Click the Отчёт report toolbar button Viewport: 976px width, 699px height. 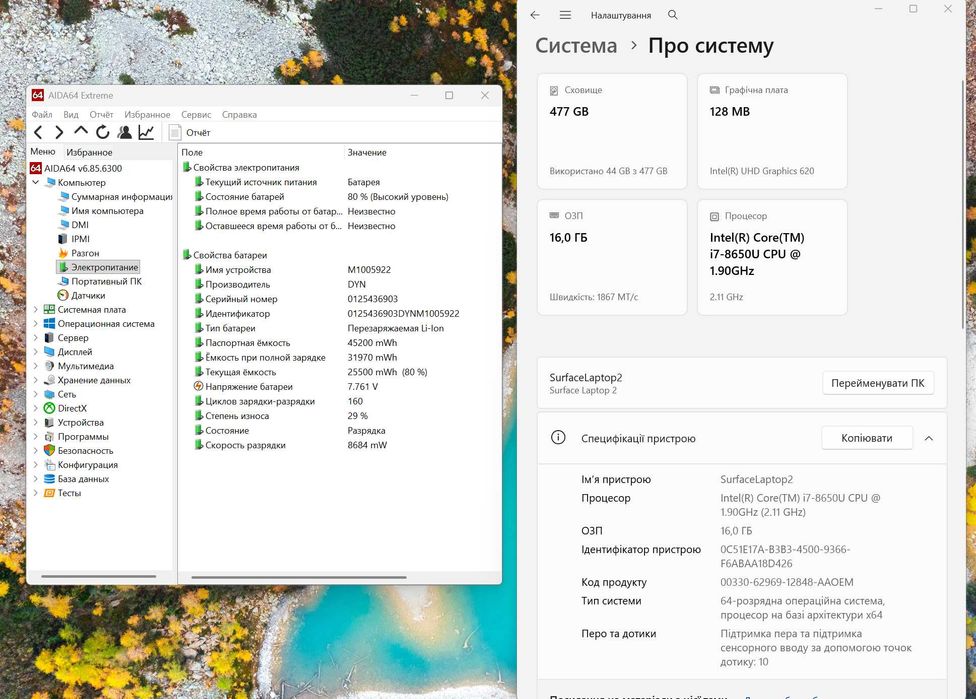point(190,133)
